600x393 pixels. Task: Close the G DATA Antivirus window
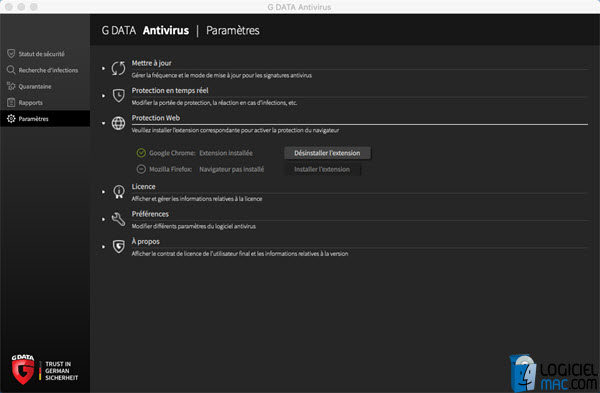(8, 7)
